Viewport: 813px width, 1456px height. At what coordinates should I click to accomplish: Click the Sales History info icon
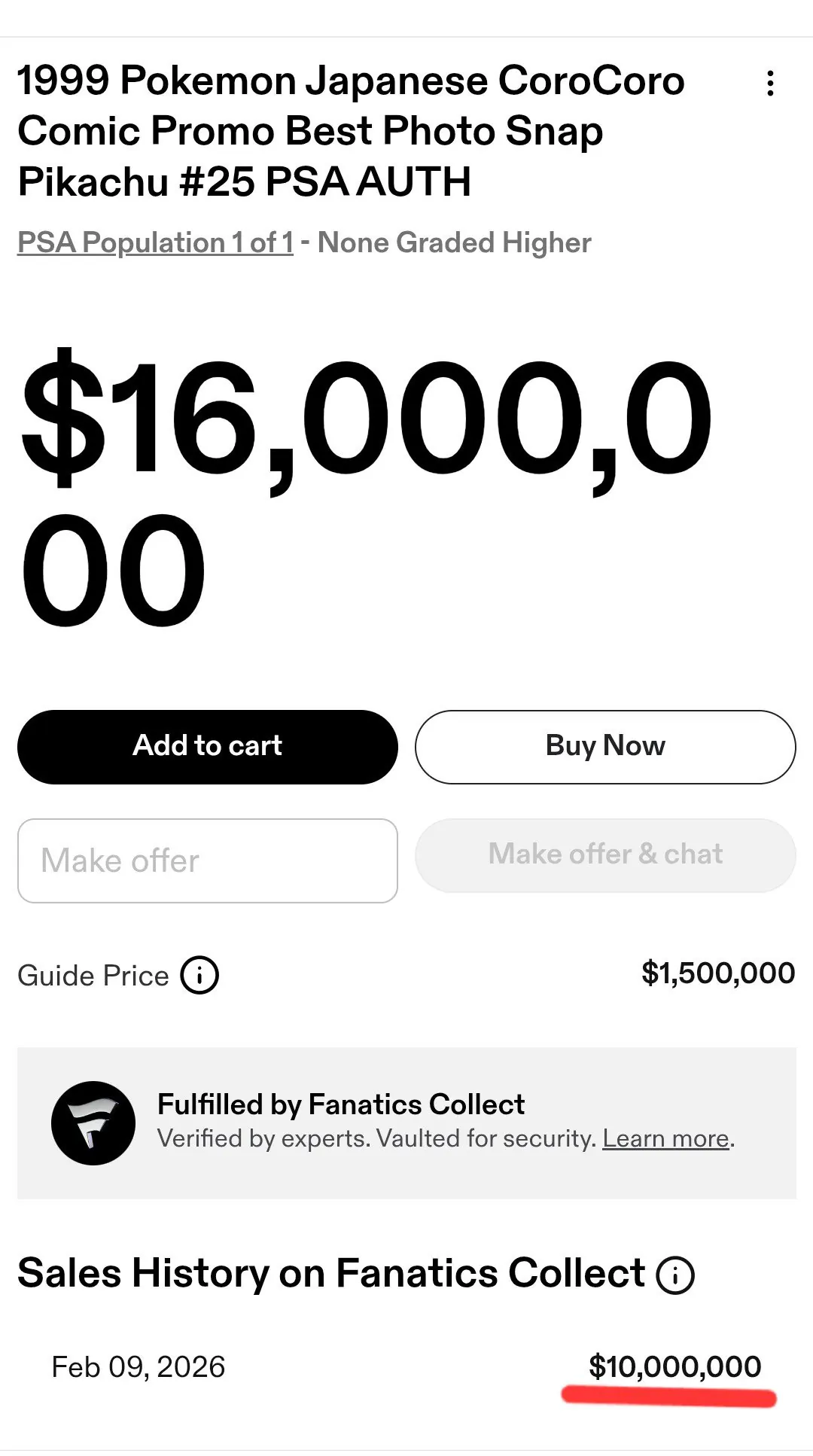(675, 1275)
